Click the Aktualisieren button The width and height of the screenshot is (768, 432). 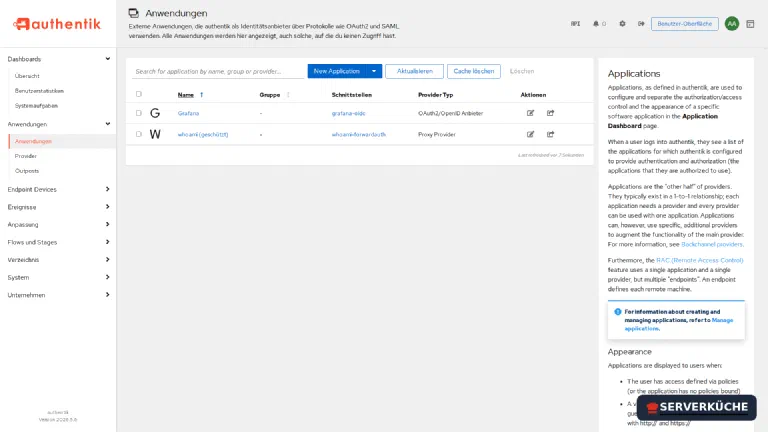tap(414, 71)
